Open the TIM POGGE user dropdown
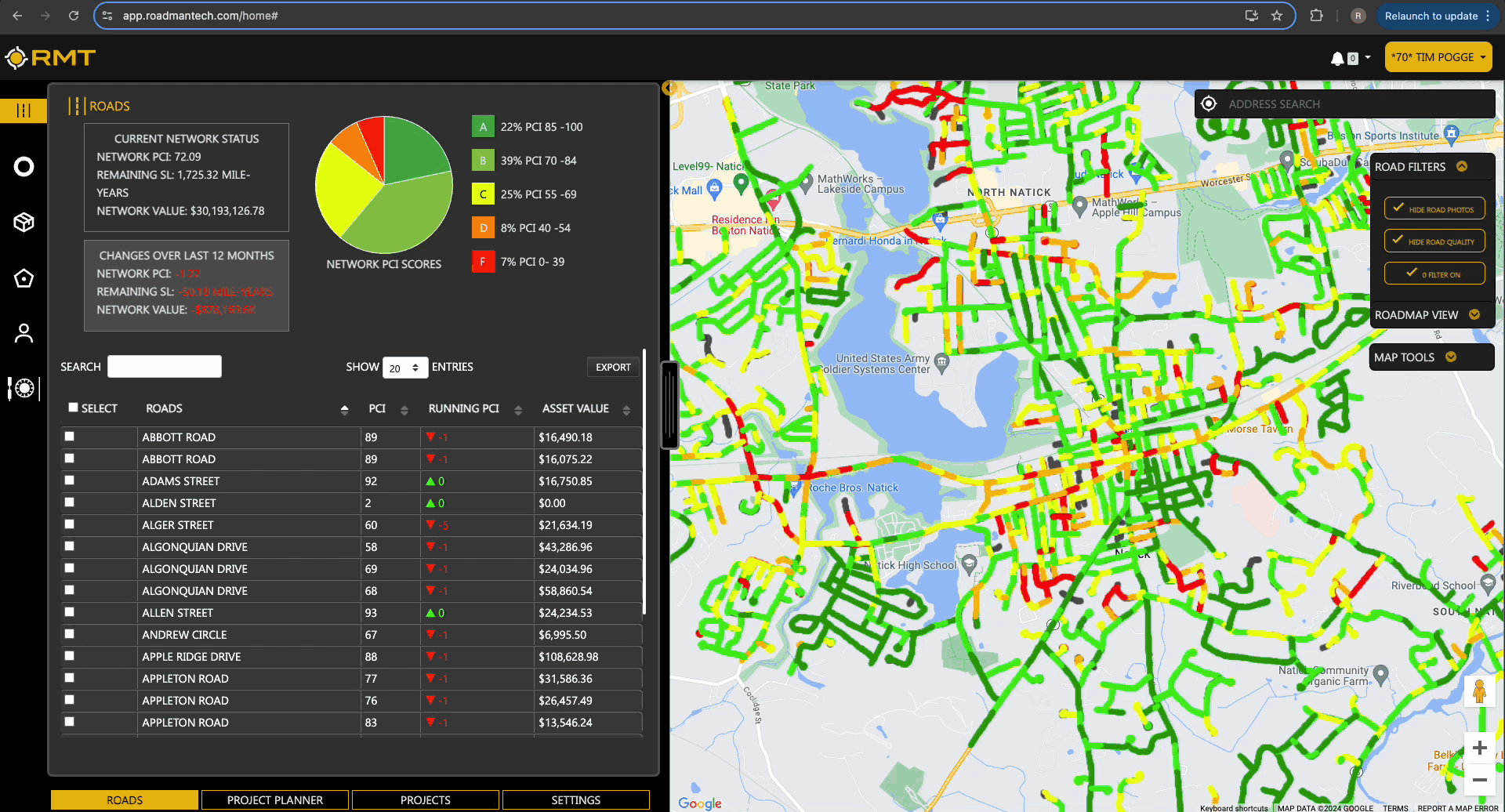Screen dimensions: 1505x812 (1438, 57)
